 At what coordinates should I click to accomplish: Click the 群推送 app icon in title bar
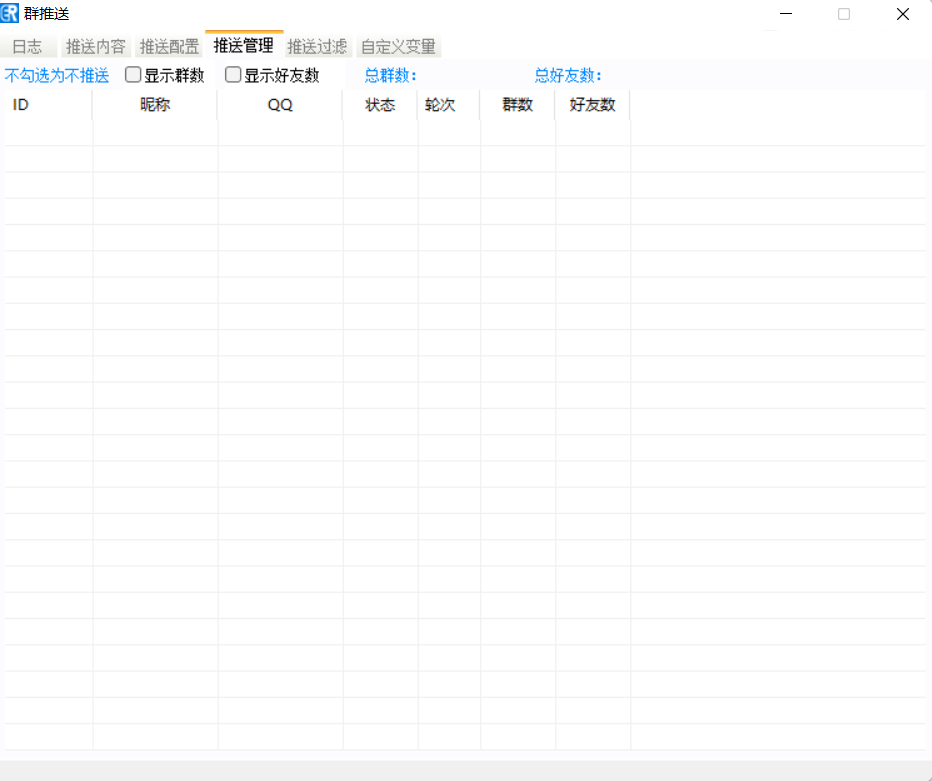10,14
